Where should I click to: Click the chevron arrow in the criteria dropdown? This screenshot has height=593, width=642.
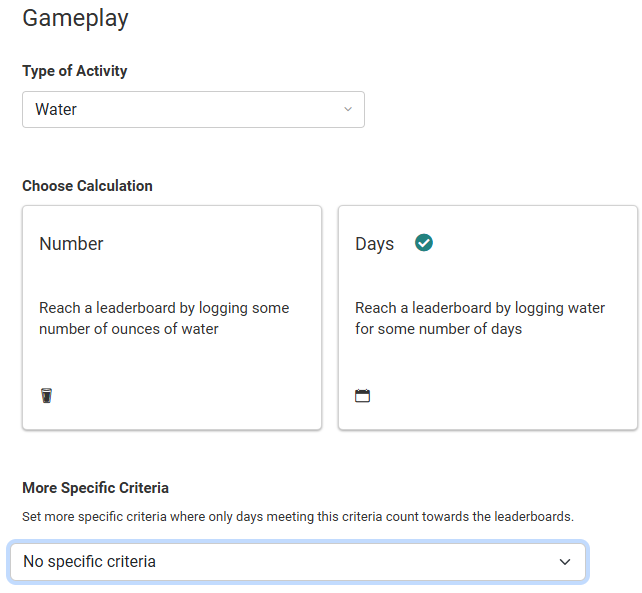click(566, 562)
